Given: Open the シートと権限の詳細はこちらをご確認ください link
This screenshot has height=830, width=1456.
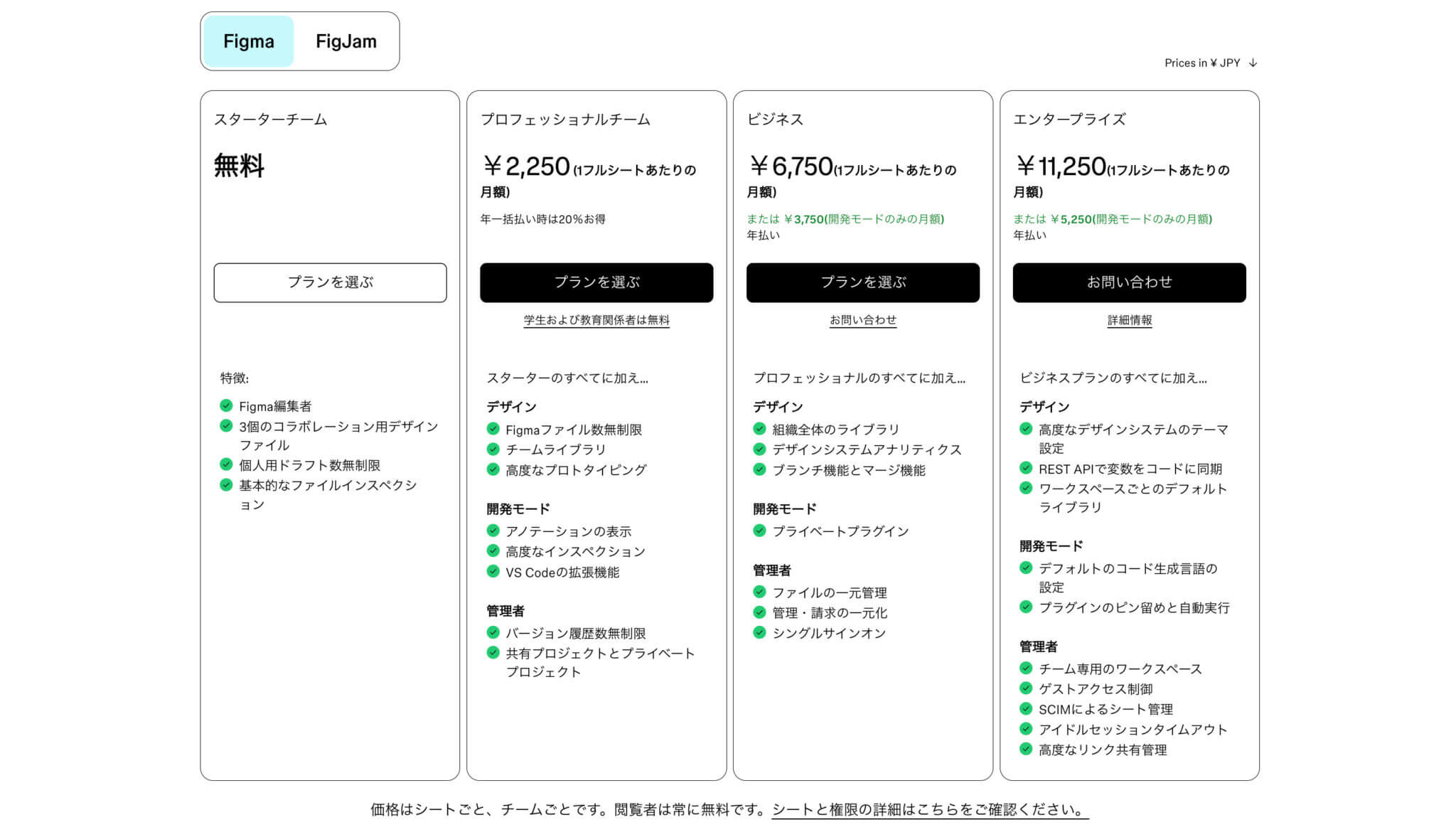Looking at the screenshot, I should tap(930, 809).
